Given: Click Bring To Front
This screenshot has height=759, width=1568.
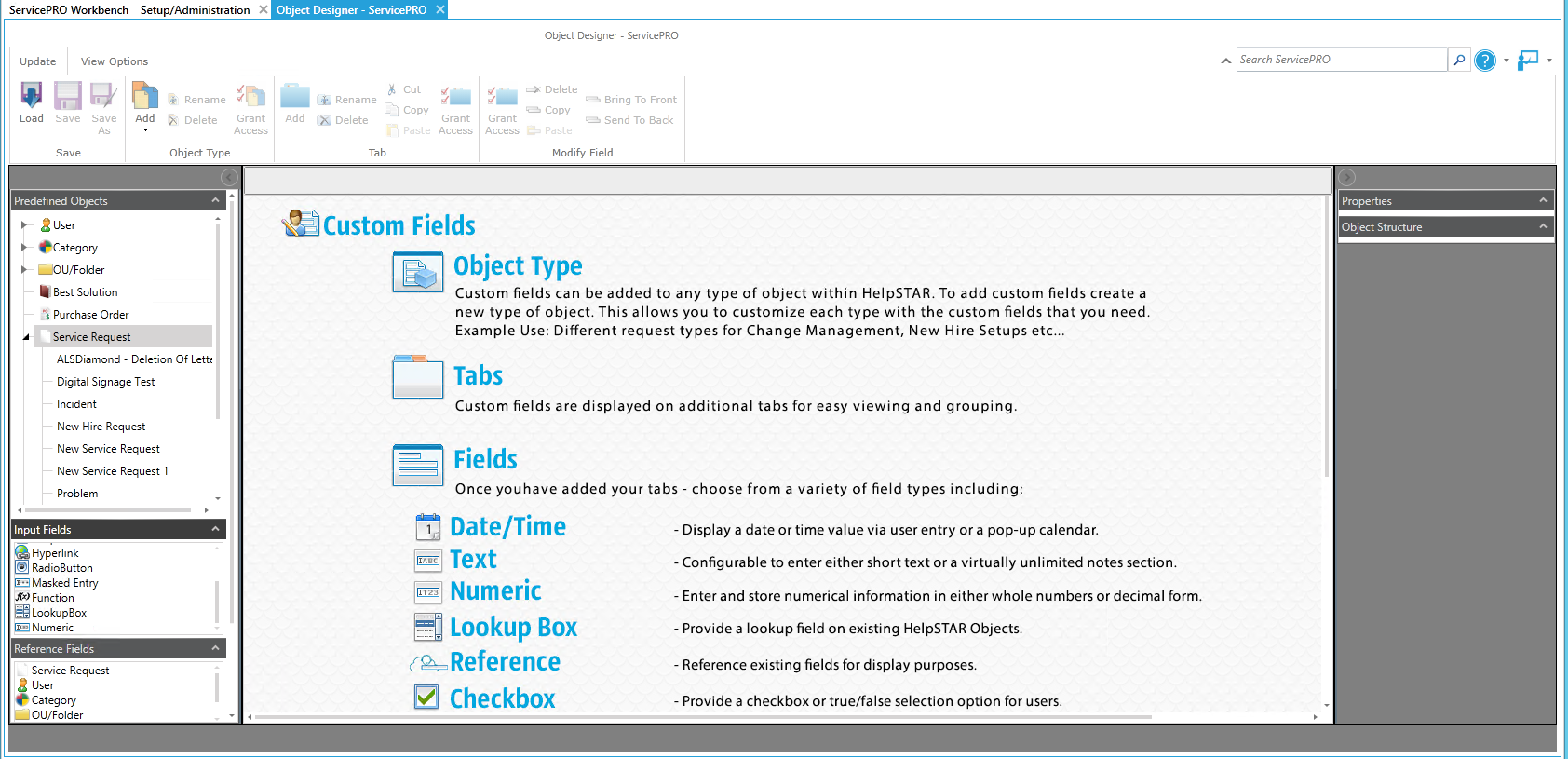Looking at the screenshot, I should click(631, 100).
